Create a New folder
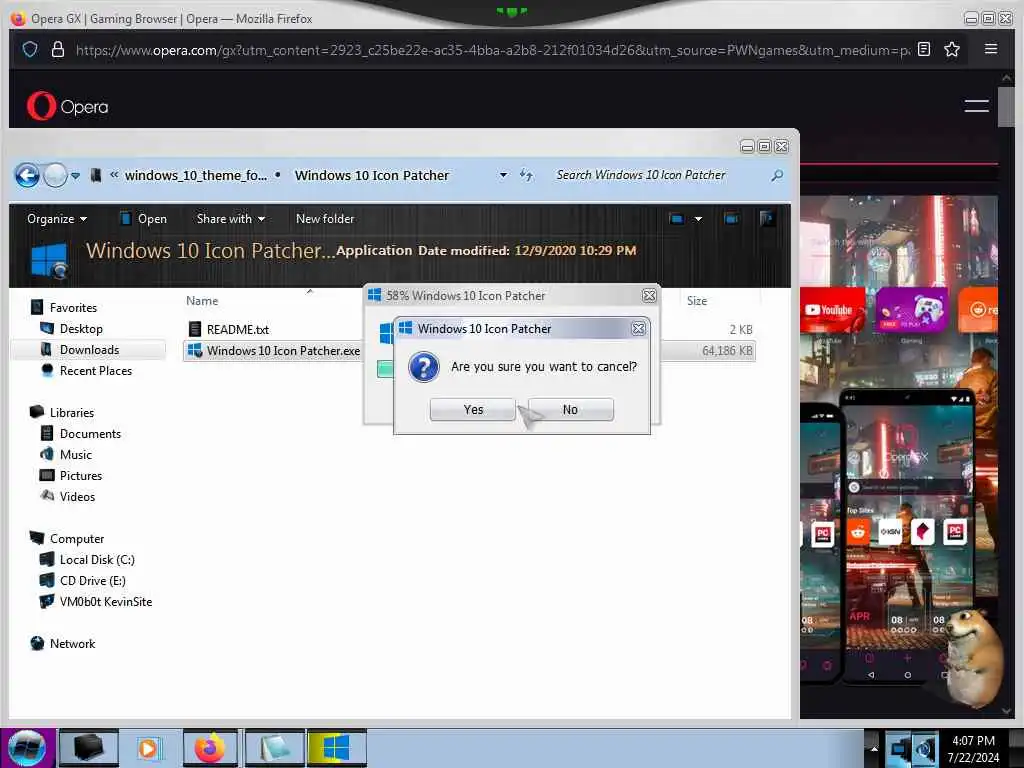Image resolution: width=1024 pixels, height=768 pixels. pos(325,219)
